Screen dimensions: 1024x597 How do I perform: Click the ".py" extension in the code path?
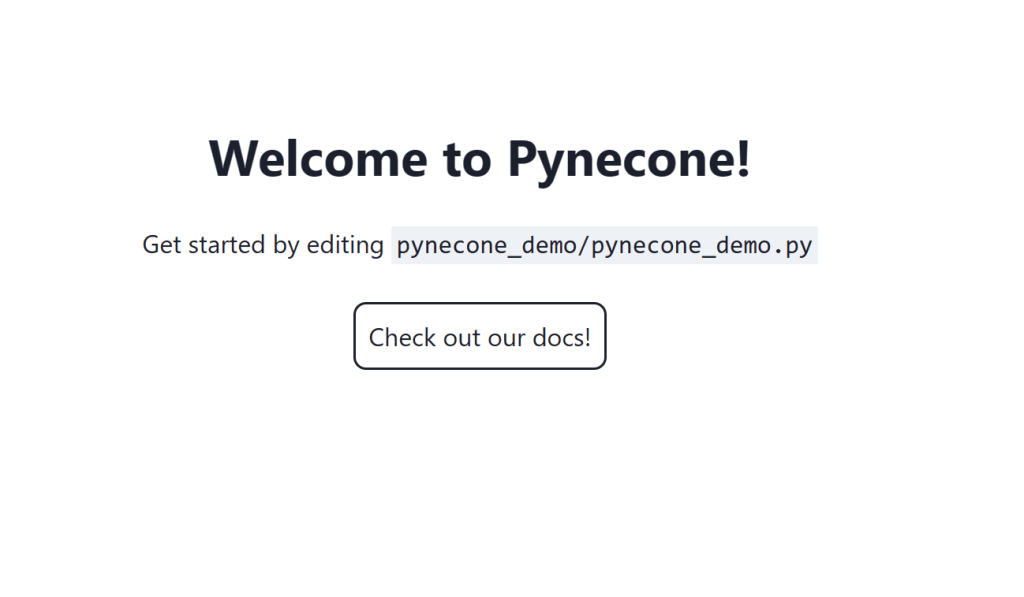[x=793, y=245]
